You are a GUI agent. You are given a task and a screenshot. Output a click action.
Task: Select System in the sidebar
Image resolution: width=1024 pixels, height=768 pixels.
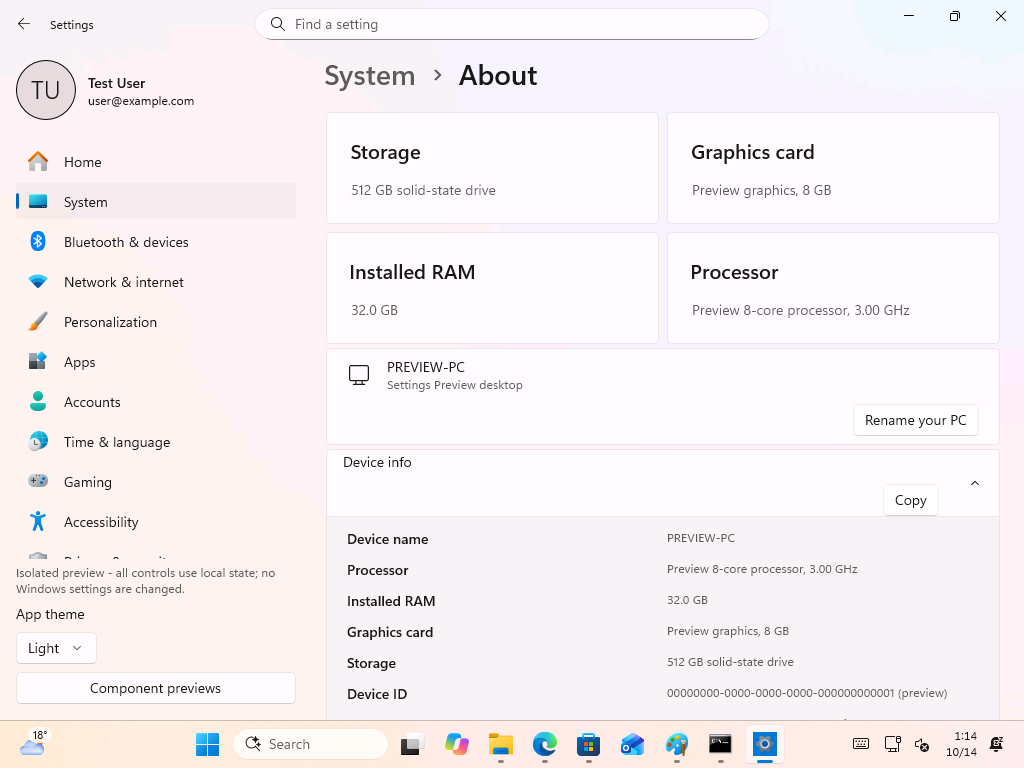click(x=155, y=202)
